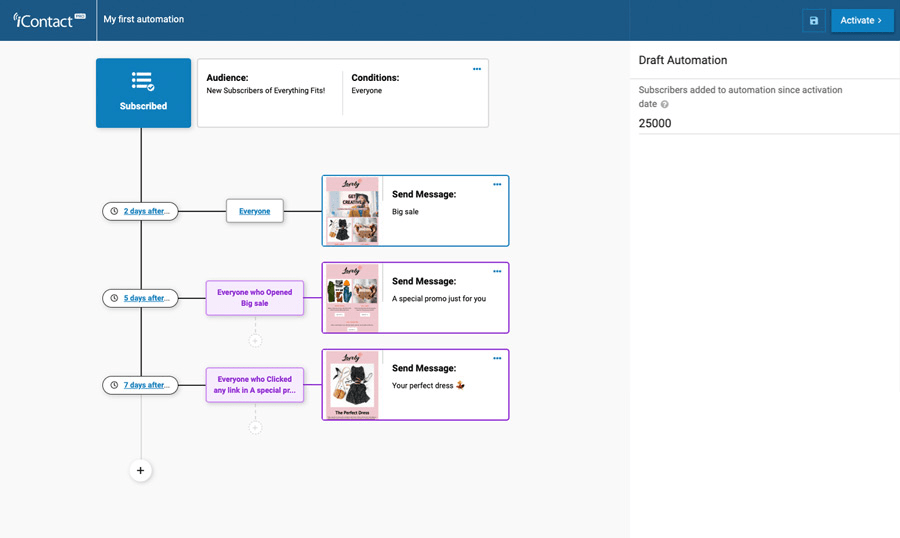Add branch below Opened Big sale condition

click(x=255, y=341)
